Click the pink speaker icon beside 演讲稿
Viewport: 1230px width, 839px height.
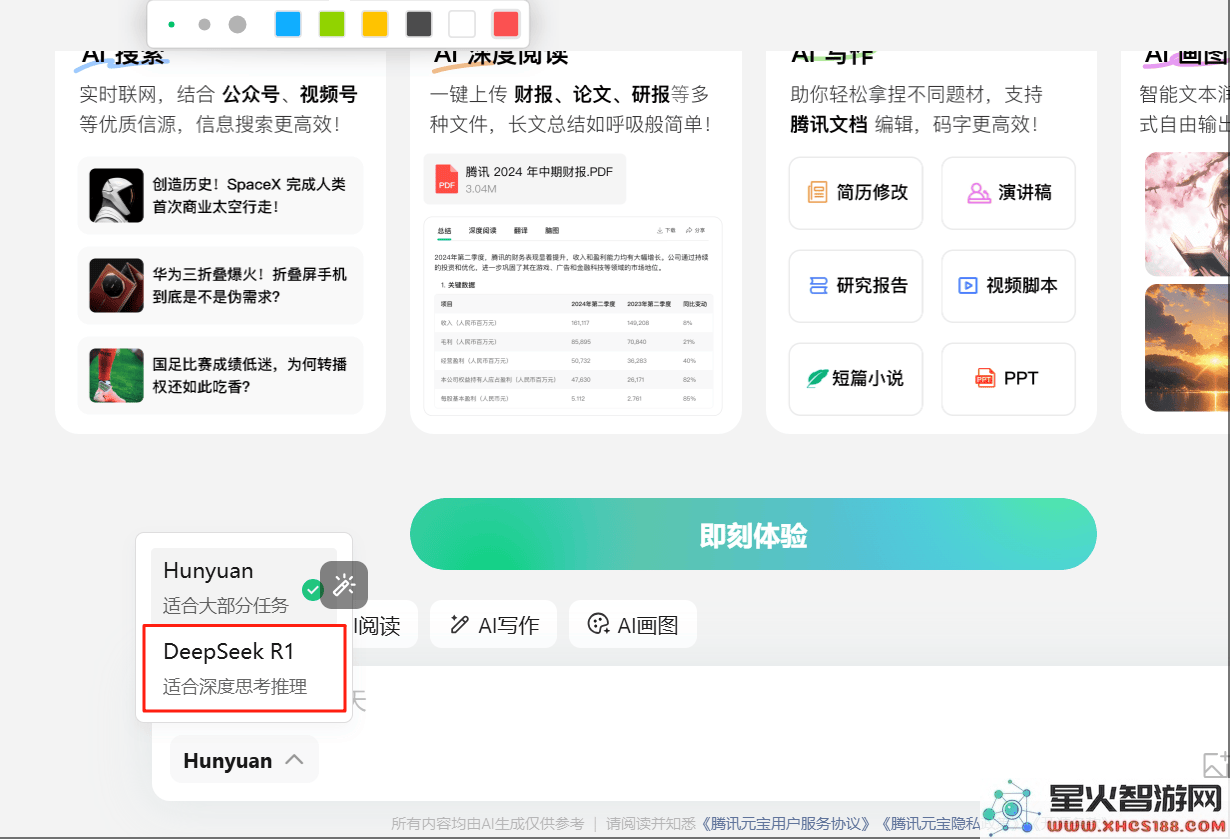coord(979,193)
